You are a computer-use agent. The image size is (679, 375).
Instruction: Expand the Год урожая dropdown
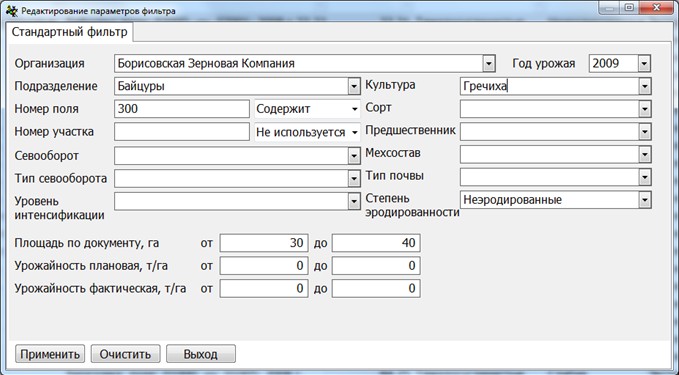point(644,64)
